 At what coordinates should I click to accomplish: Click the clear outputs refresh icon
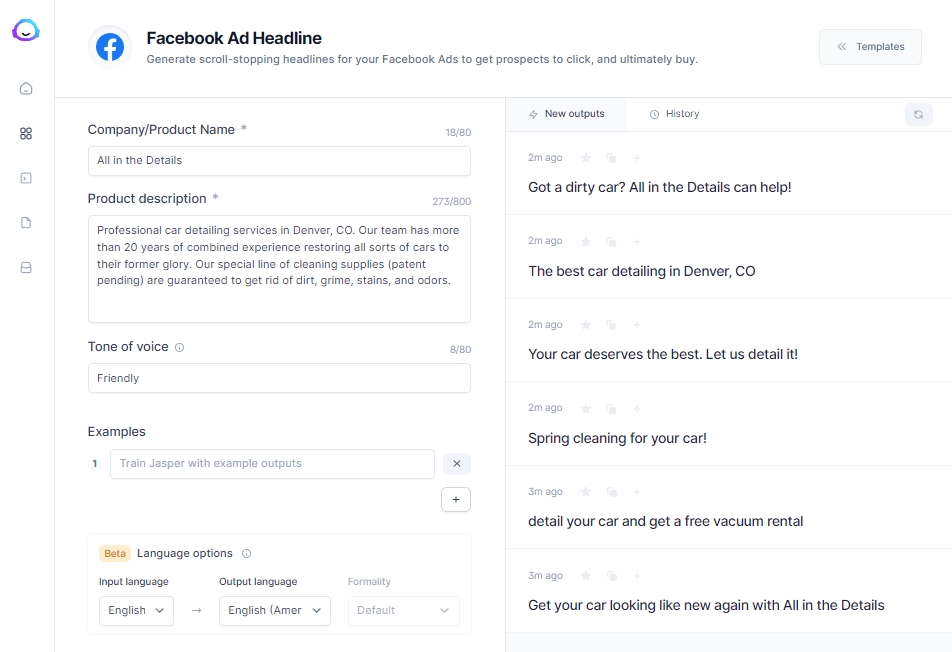tap(919, 114)
